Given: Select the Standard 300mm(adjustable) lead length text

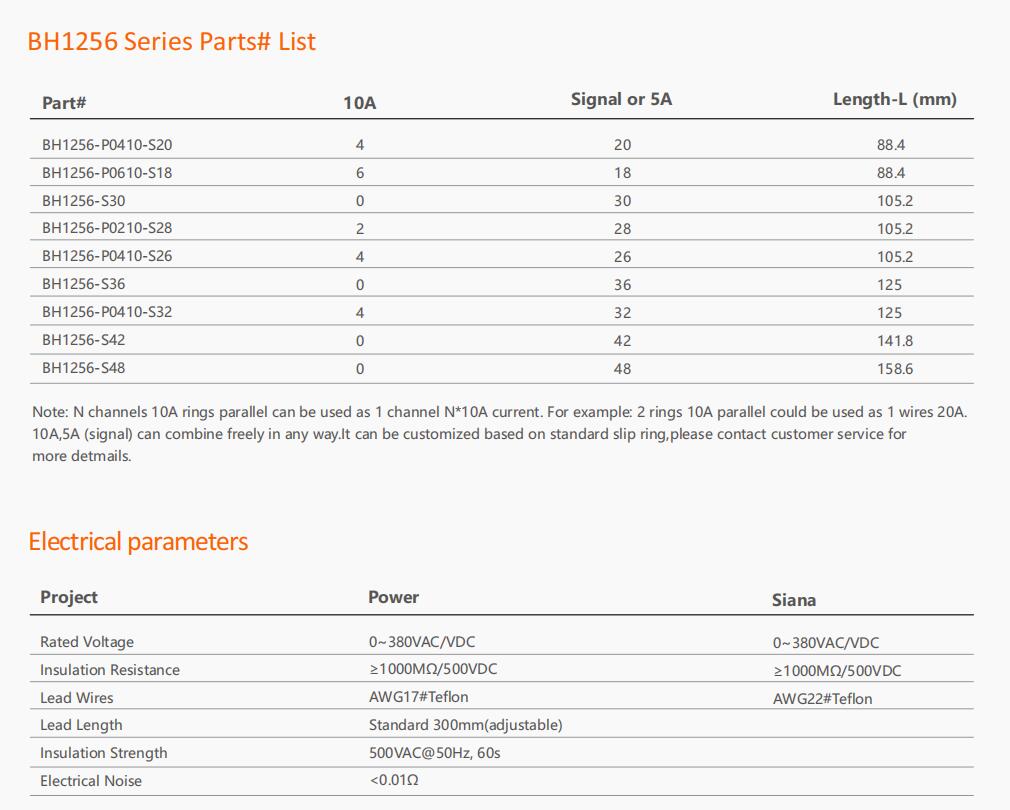Looking at the screenshot, I should pyautogui.click(x=466, y=725).
